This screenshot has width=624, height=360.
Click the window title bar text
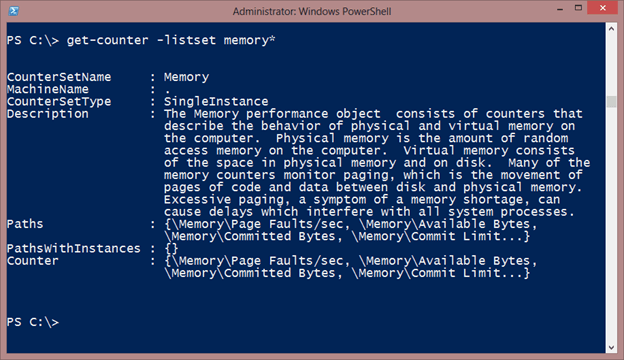click(x=312, y=11)
